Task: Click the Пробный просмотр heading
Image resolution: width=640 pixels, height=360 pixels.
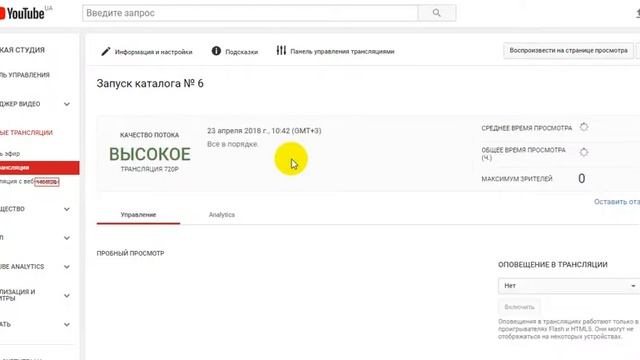Action: coord(130,253)
